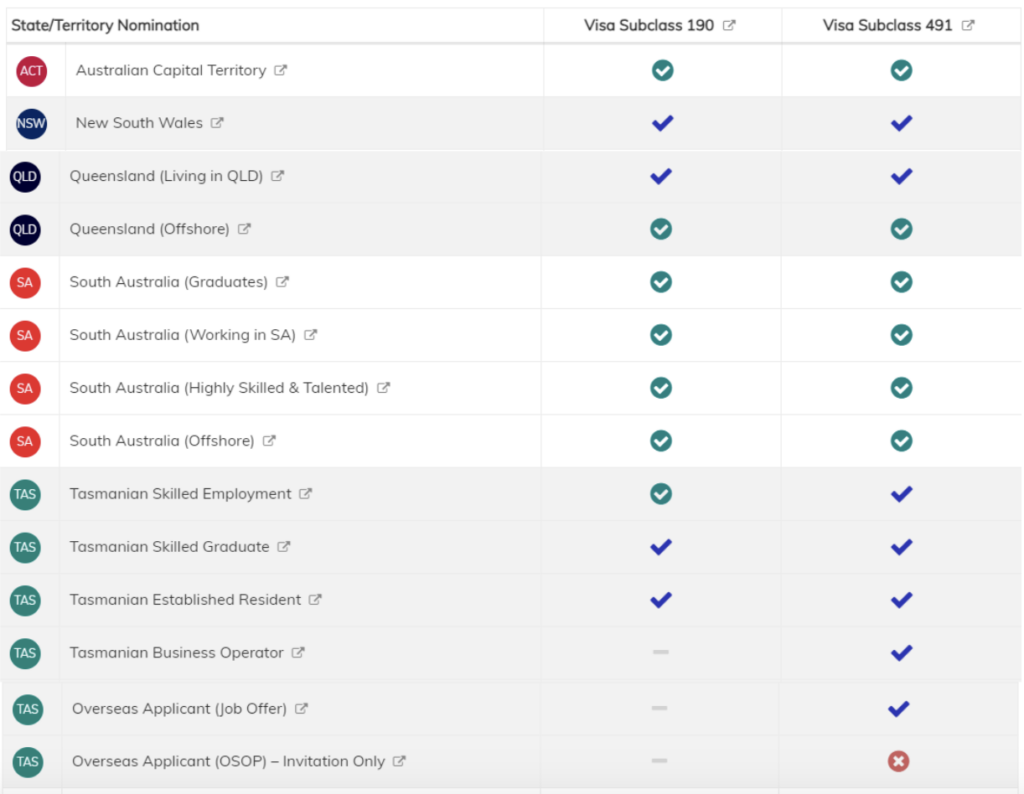The height and width of the screenshot is (794, 1024).
Task: Open the Australian Capital Territory link
Action: pyautogui.click(x=171, y=70)
